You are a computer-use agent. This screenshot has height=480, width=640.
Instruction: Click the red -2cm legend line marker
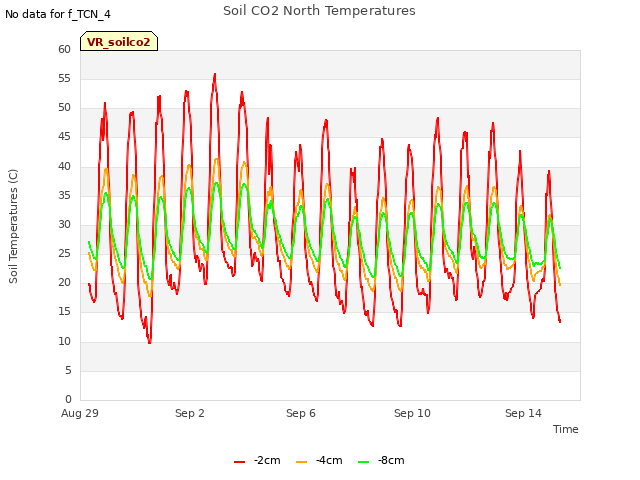[240, 462]
